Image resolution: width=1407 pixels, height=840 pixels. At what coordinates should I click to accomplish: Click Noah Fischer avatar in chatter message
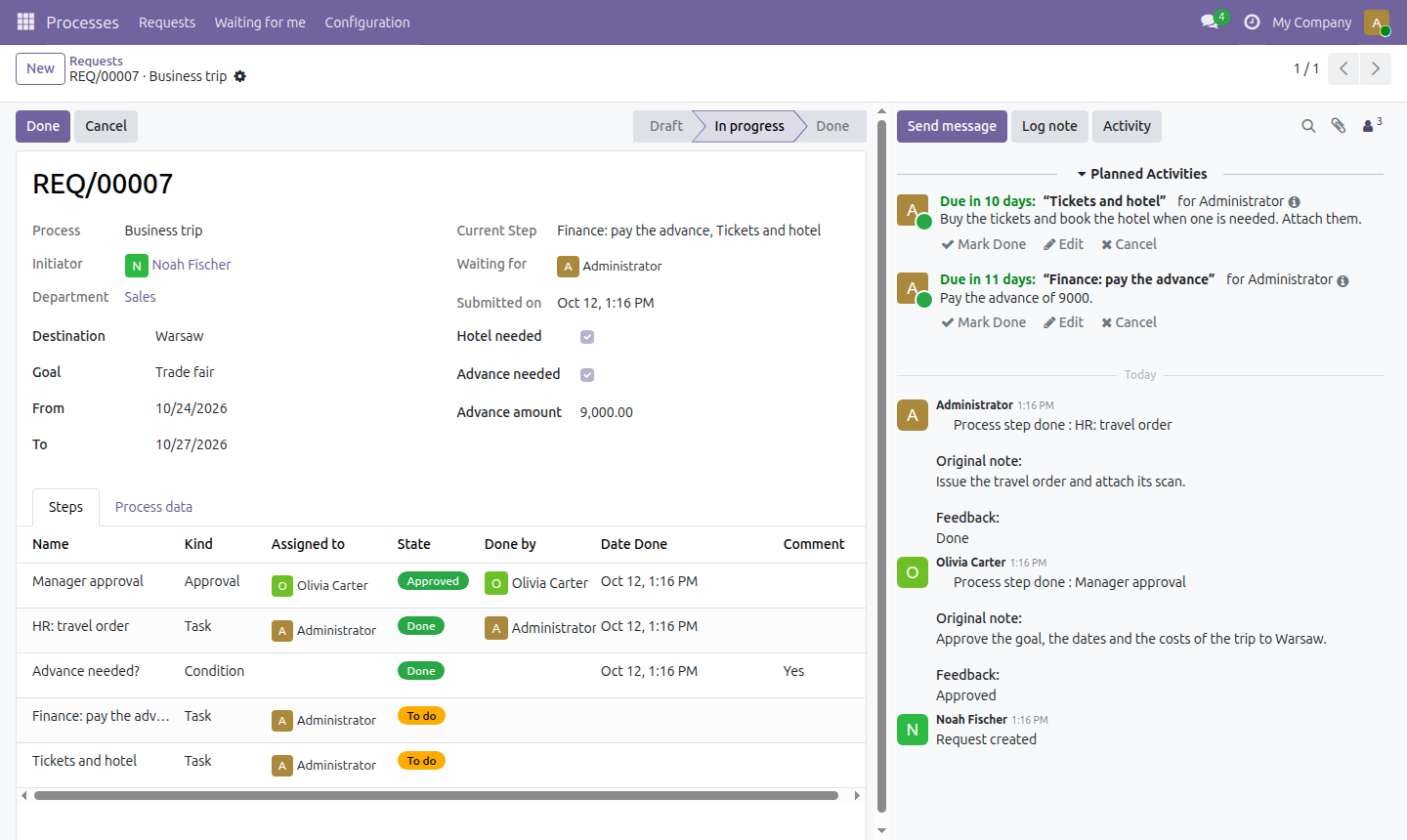tap(913, 730)
